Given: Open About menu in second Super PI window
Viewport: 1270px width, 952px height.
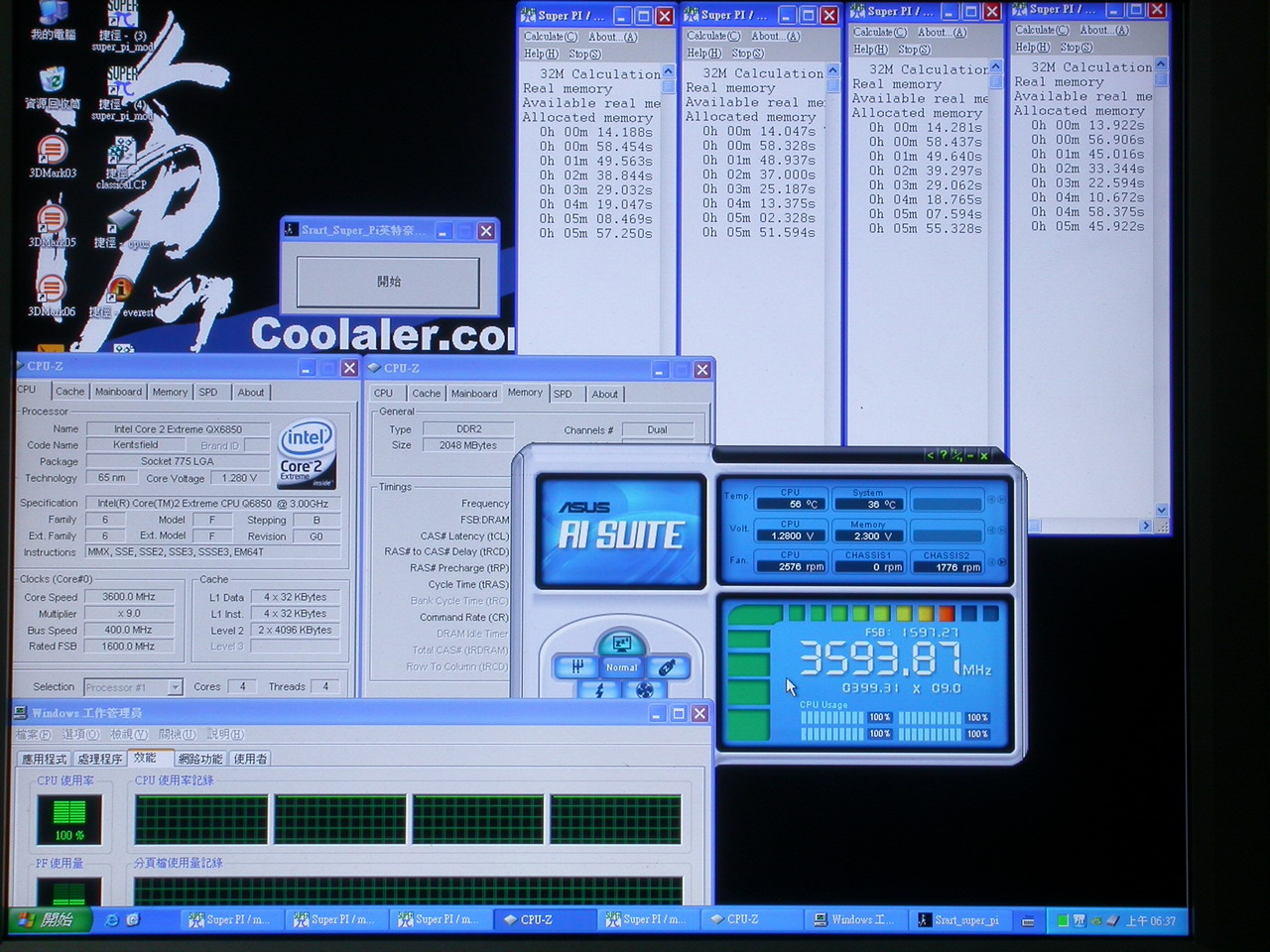Looking at the screenshot, I should (775, 37).
